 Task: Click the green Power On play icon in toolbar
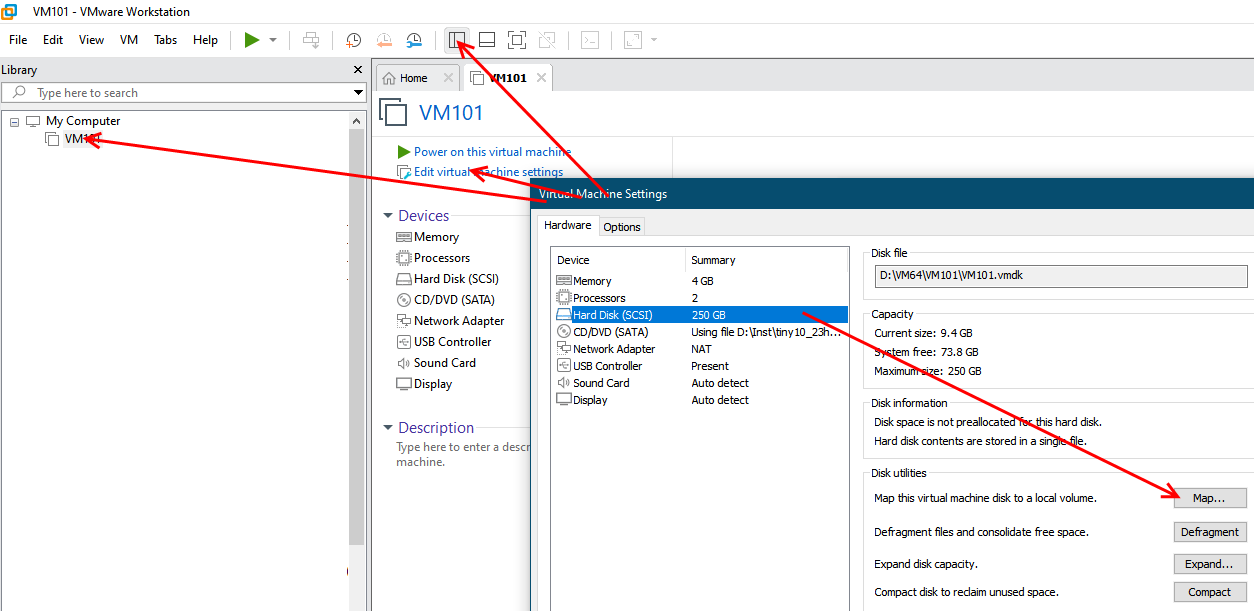(x=251, y=40)
